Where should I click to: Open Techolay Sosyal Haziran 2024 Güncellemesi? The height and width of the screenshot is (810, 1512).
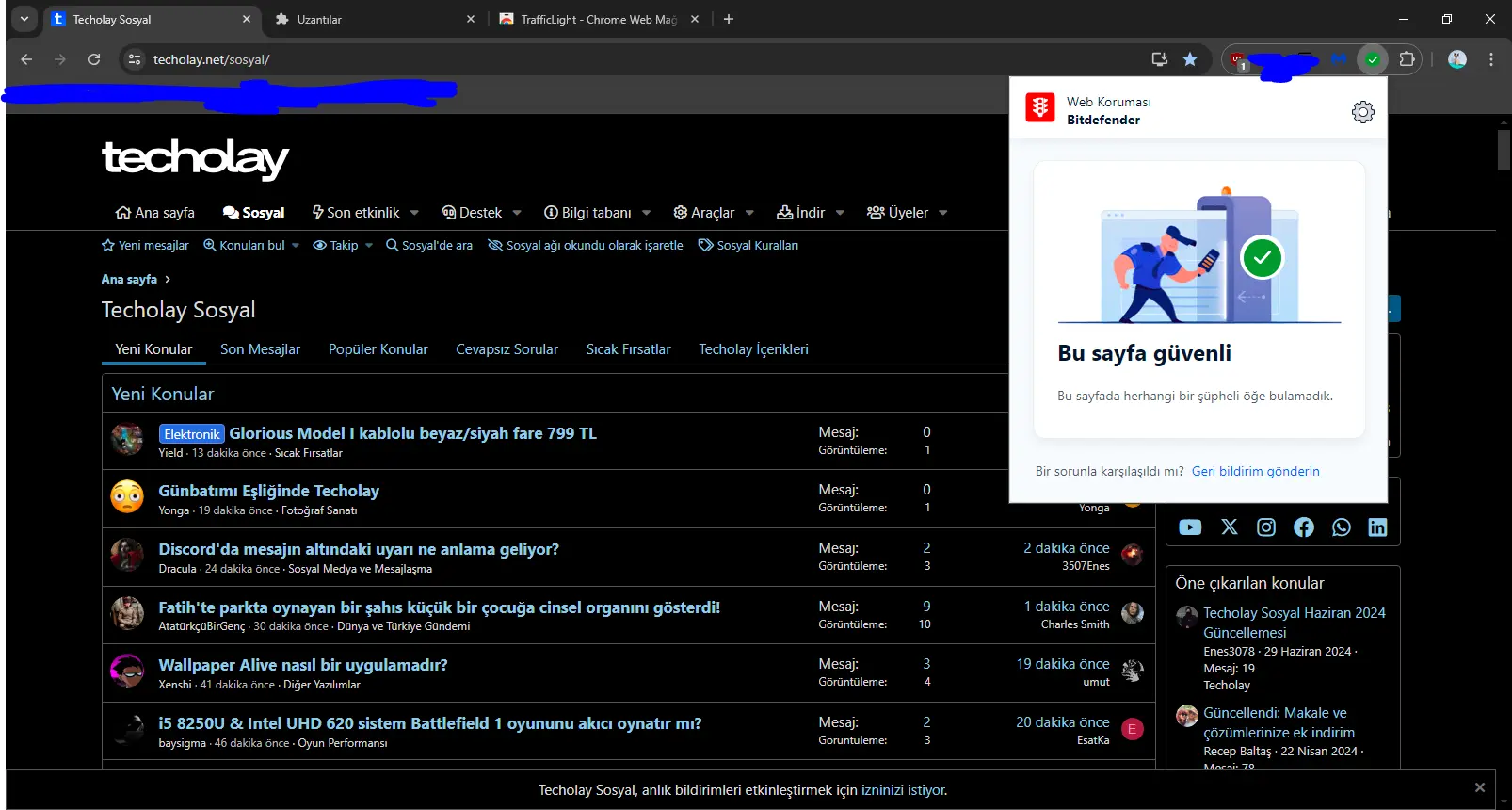[1294, 623]
